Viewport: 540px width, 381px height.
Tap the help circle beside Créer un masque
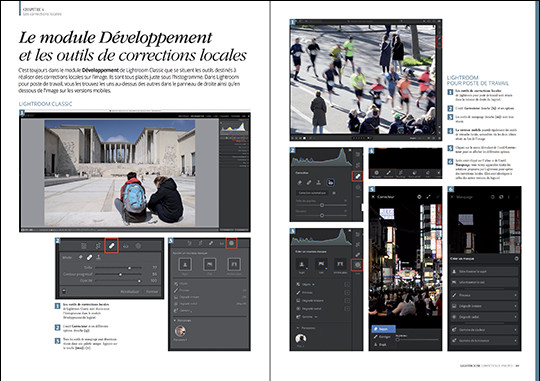click(x=516, y=258)
